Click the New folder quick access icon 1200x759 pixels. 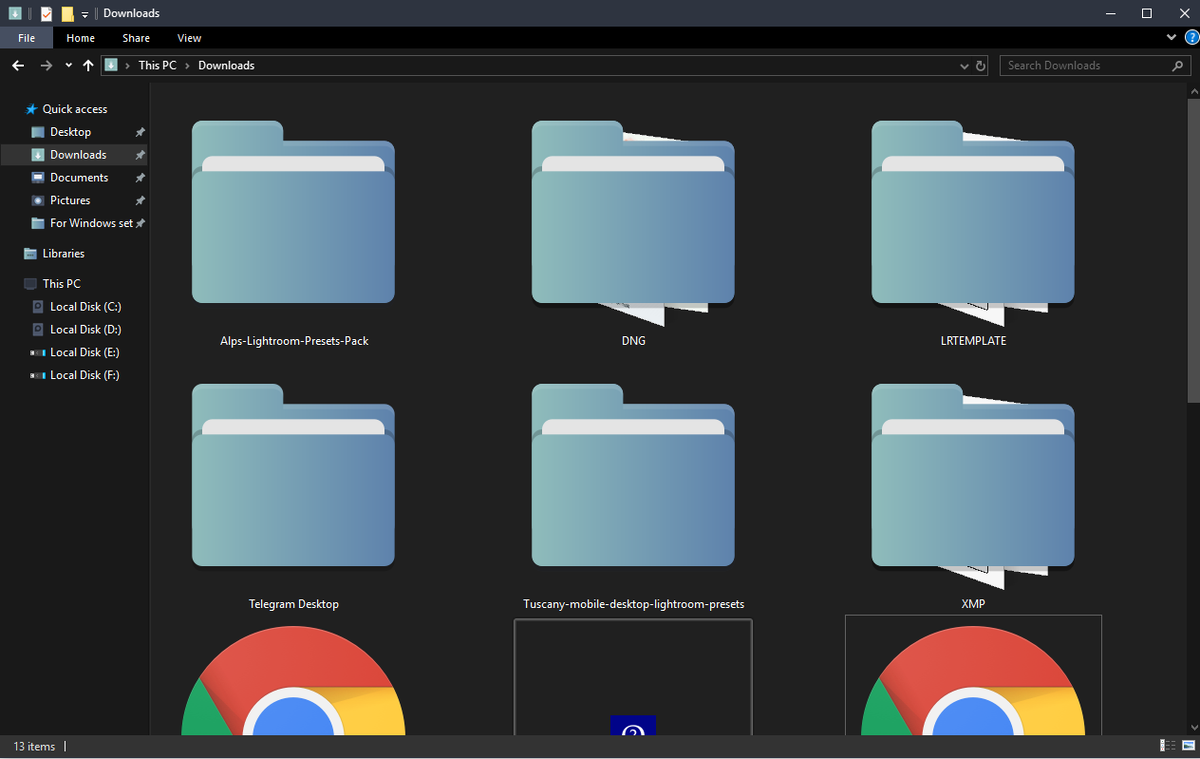(67, 13)
